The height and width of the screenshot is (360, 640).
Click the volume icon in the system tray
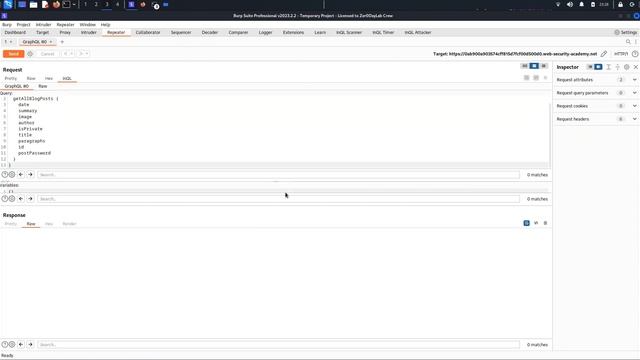570,4
